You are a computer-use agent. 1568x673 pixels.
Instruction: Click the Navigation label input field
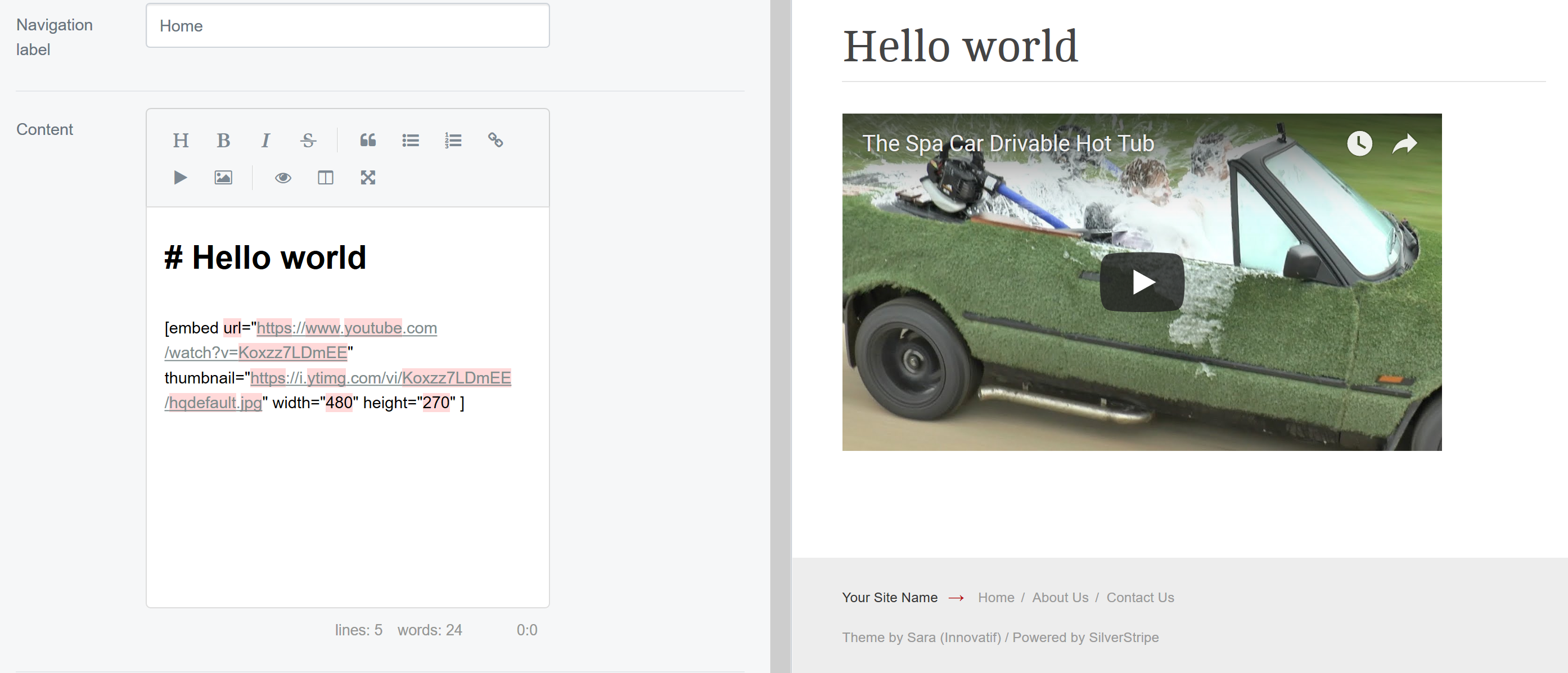(x=347, y=25)
